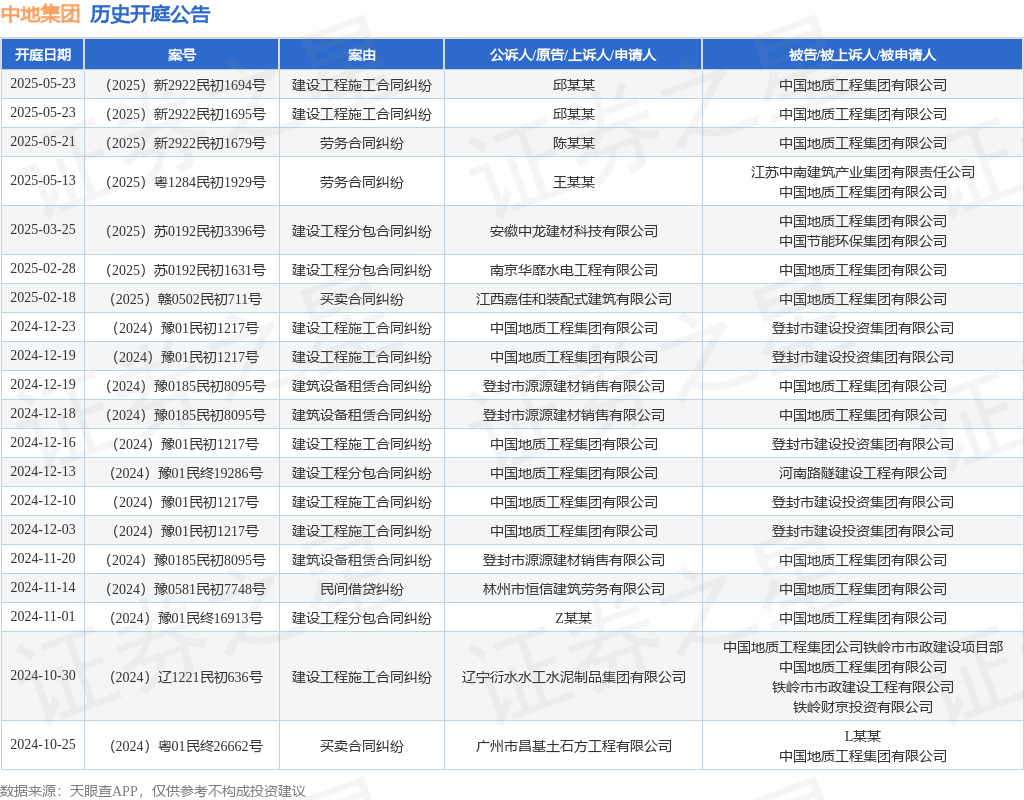Click the date 2024-12-16

(x=43, y=443)
